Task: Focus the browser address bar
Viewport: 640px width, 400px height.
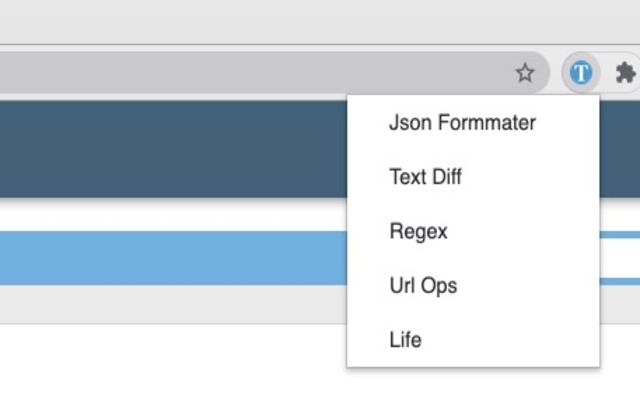Action: click(250, 72)
